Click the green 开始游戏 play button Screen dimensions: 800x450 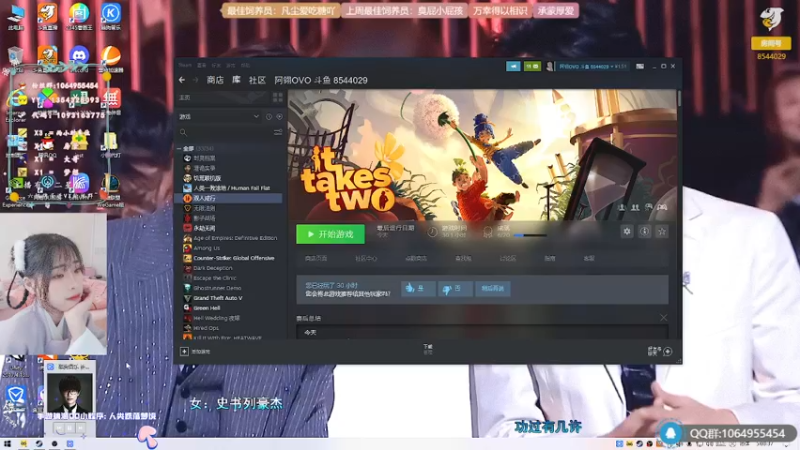pos(331,234)
